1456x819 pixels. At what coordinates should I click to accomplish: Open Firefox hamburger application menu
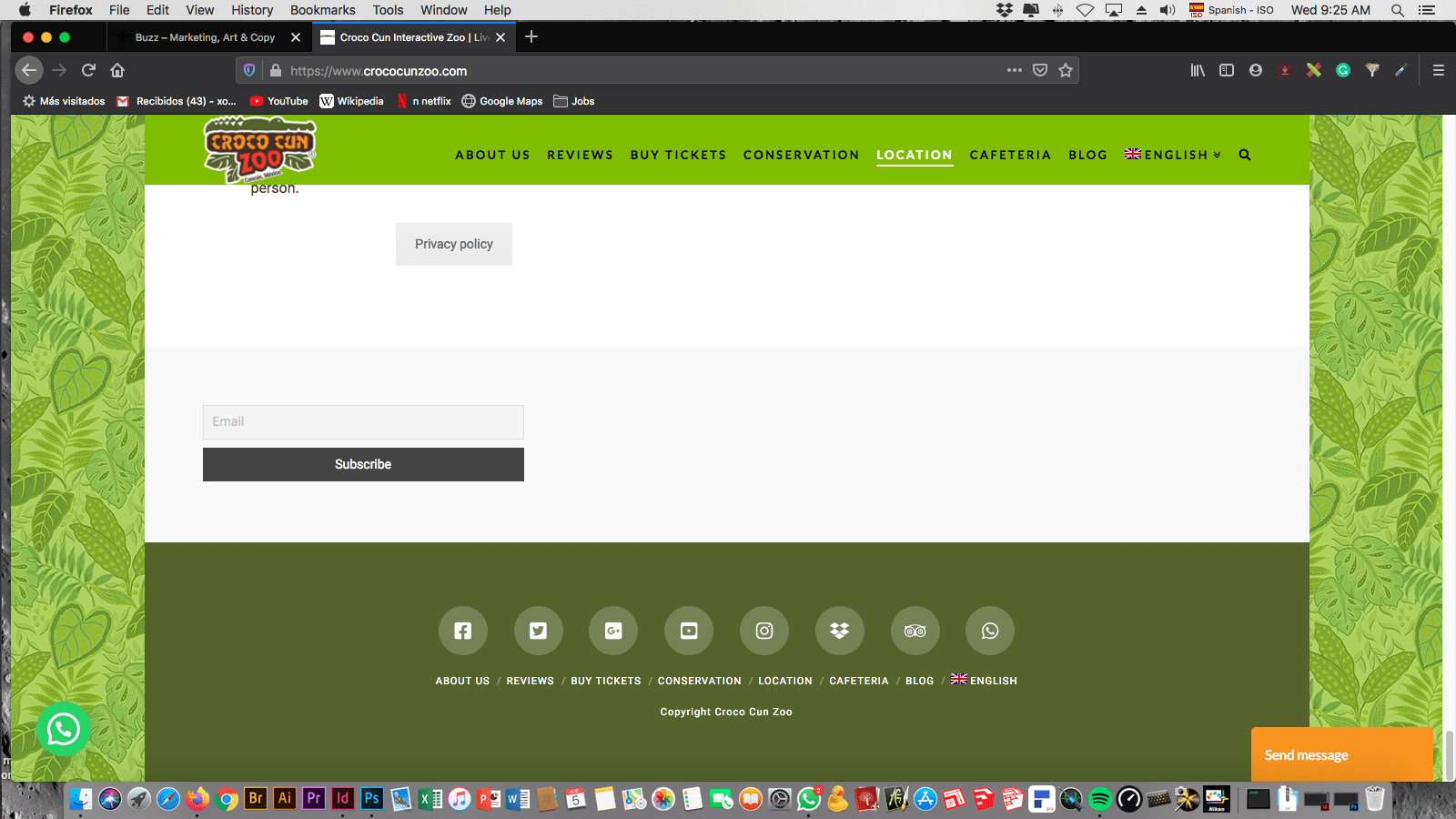coord(1439,71)
